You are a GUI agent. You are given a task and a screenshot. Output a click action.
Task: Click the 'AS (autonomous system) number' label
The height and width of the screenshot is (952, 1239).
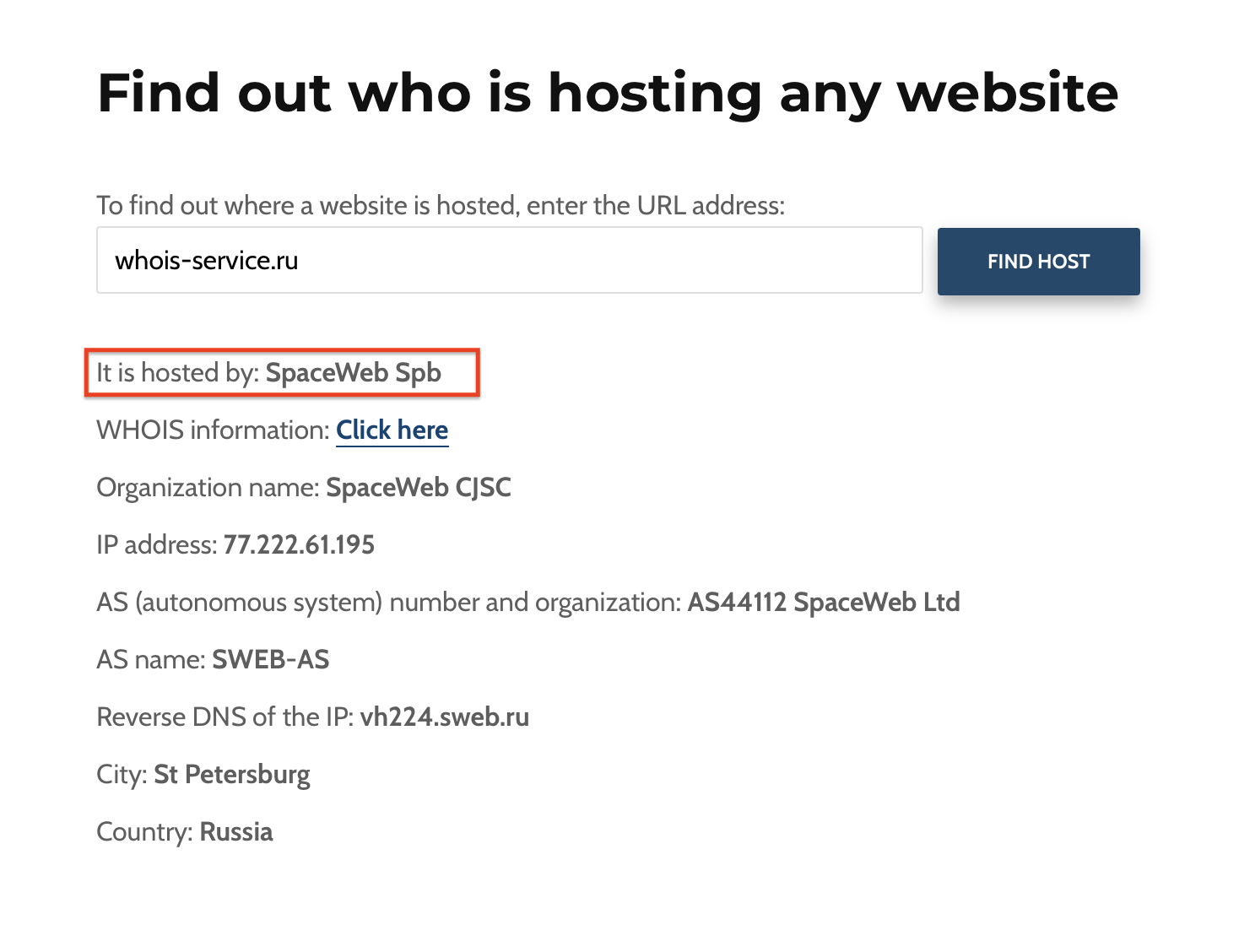(x=388, y=603)
